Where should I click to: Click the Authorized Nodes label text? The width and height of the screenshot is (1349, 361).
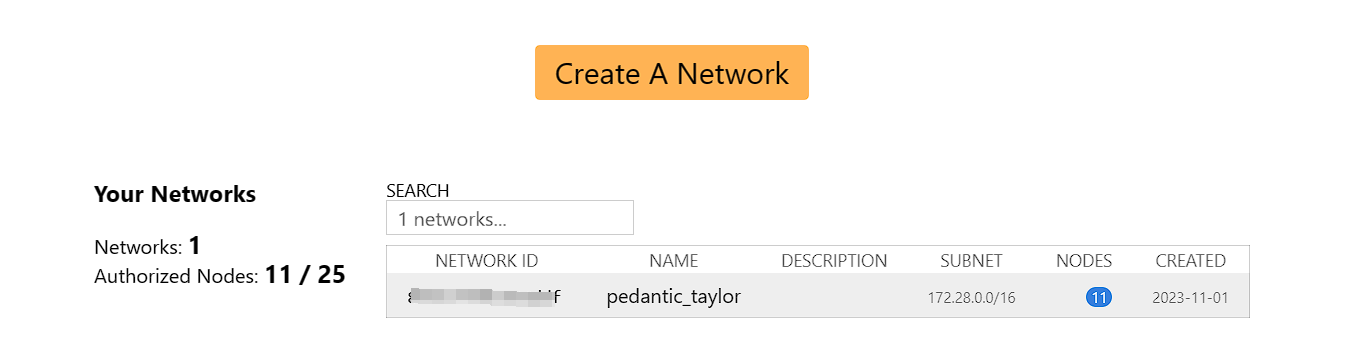point(177,276)
